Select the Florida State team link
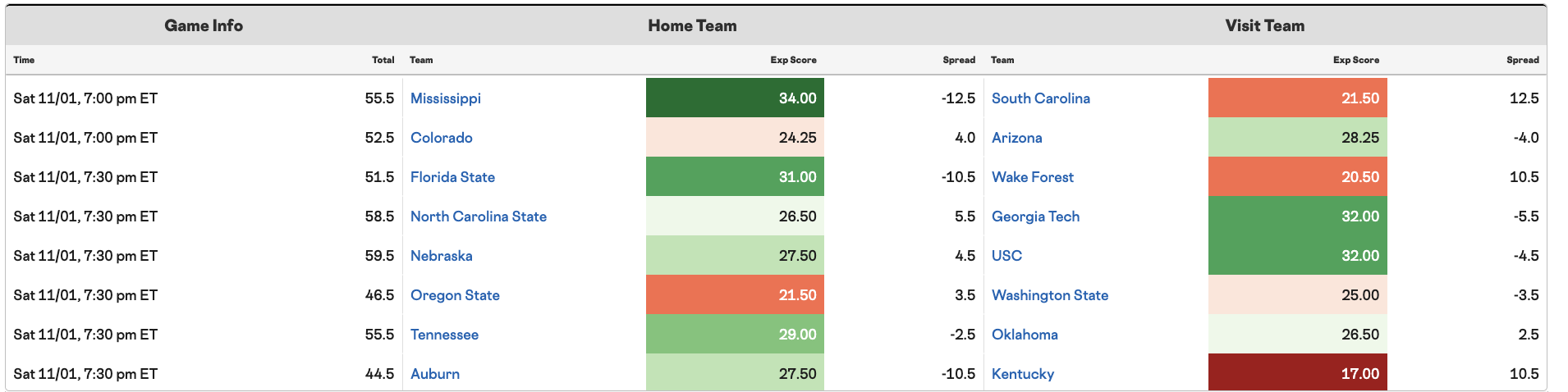The width and height of the screenshot is (1568, 392). click(453, 177)
